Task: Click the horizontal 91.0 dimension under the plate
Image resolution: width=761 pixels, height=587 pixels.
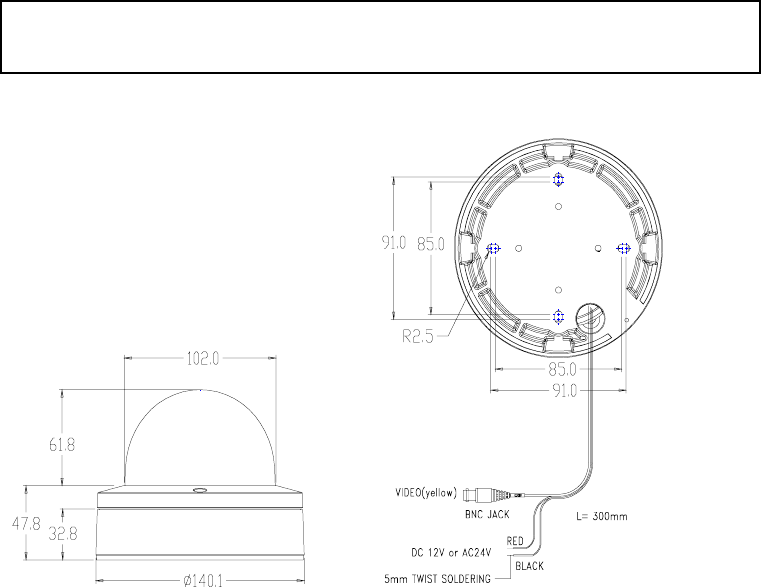Action: tap(565, 390)
